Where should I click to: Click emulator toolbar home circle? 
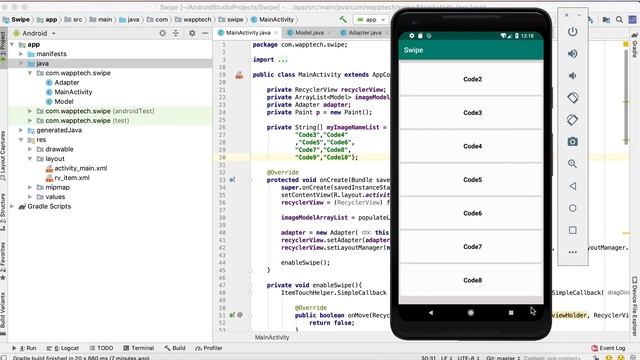coord(572,208)
